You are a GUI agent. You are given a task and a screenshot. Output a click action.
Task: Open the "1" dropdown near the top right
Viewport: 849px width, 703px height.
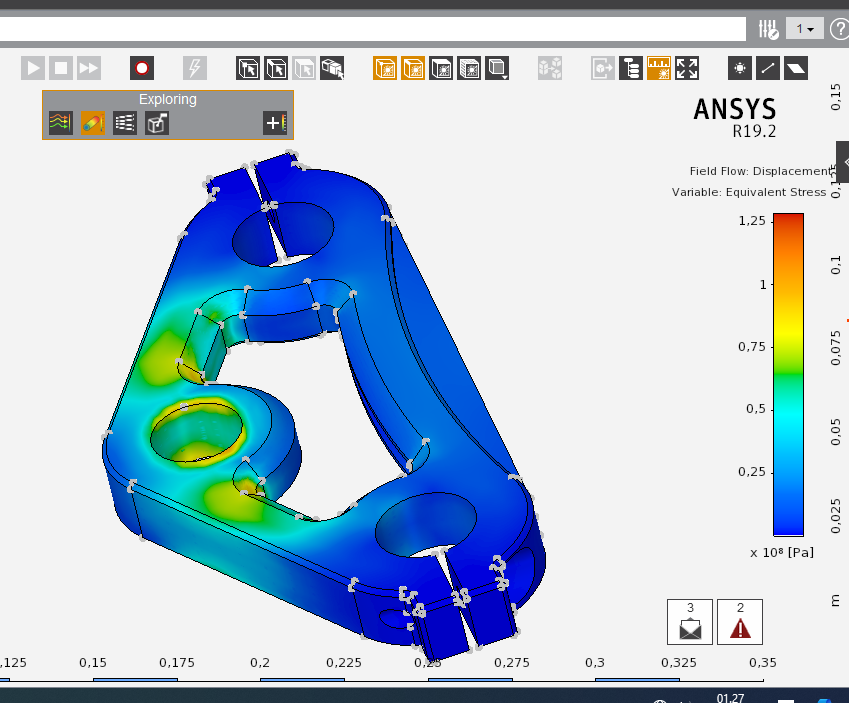coord(804,28)
